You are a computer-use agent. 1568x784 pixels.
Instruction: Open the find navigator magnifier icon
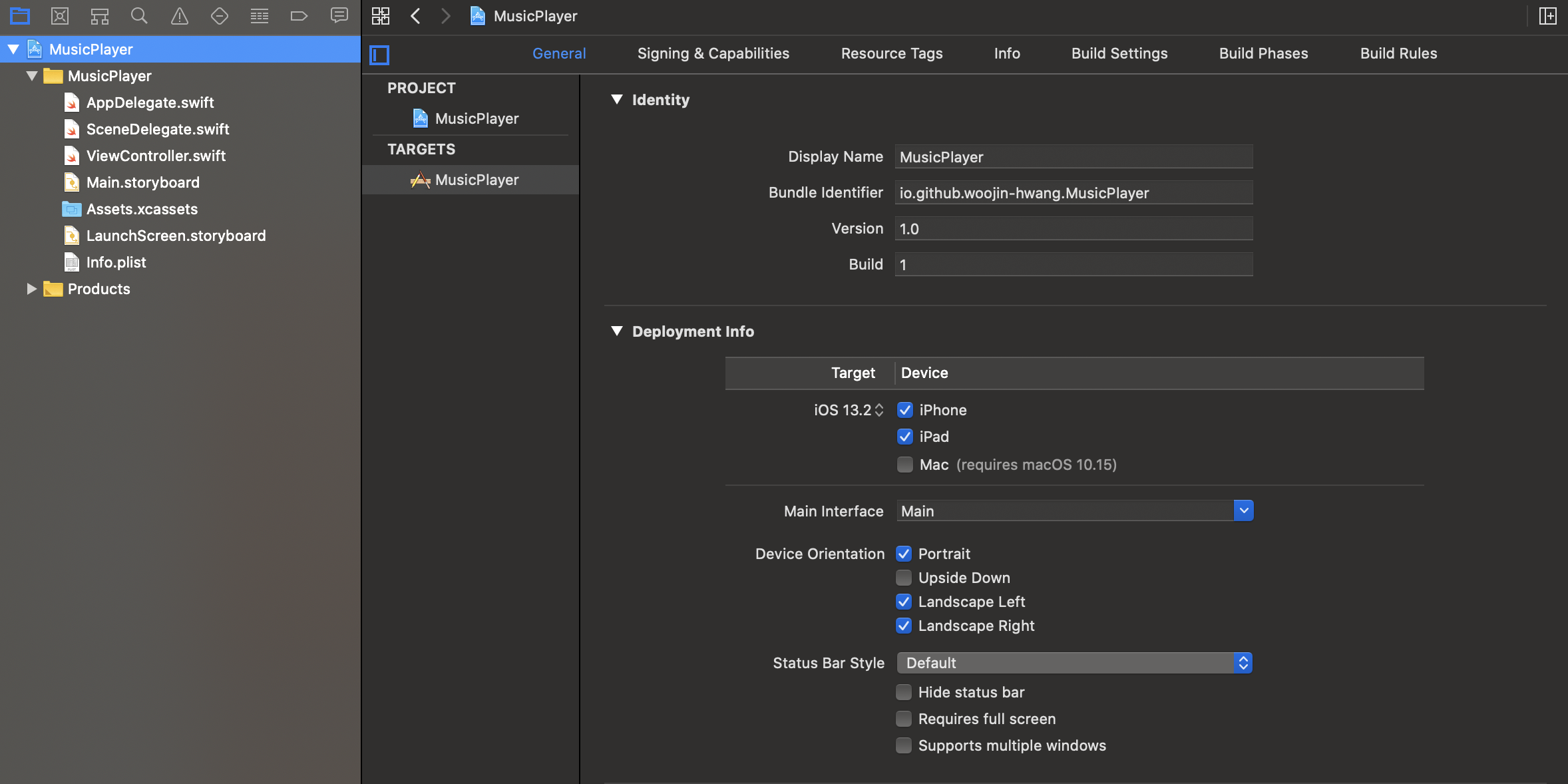pos(139,16)
